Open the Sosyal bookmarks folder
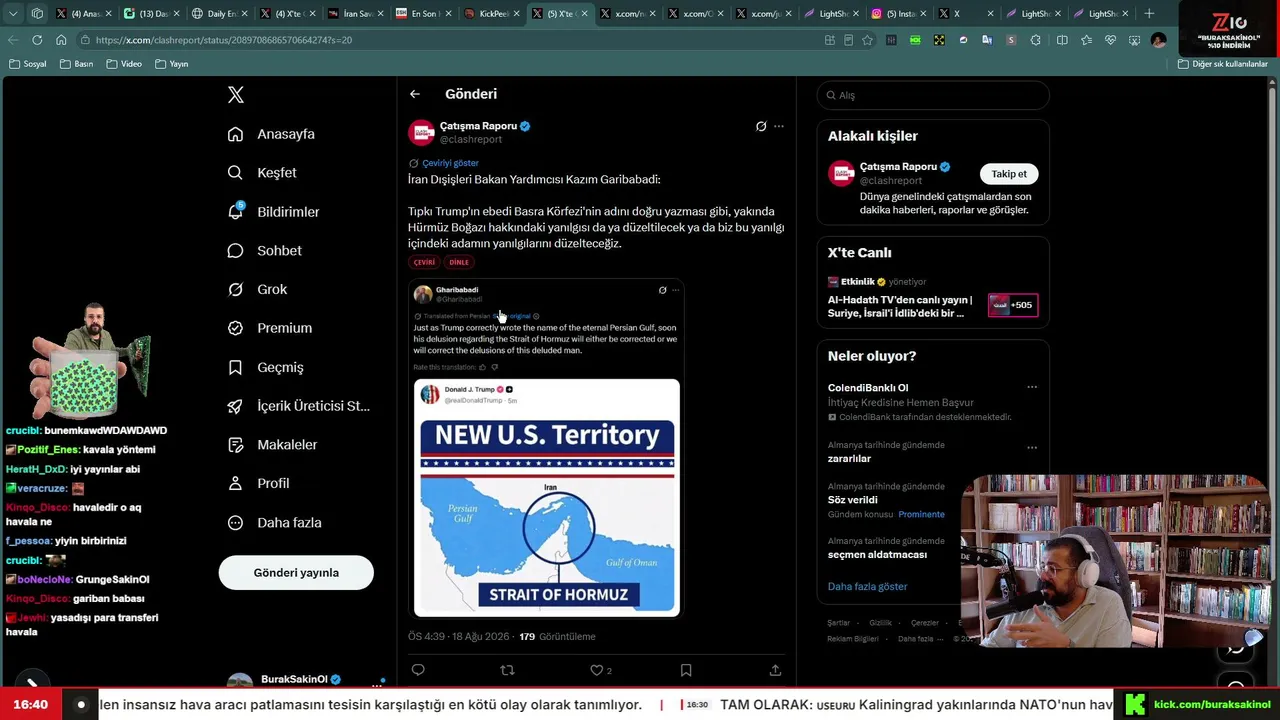 tap(28, 64)
